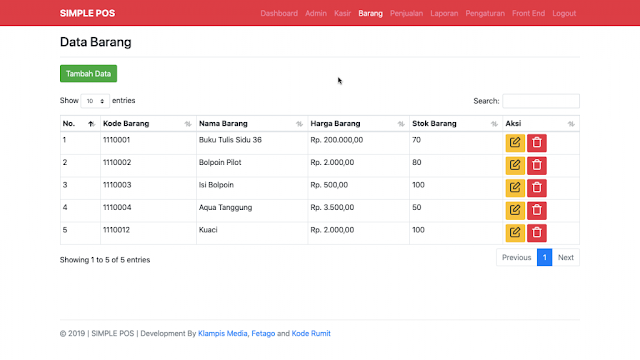Screen dimensions: 640x360
Task: Open the Front End link
Action: tap(528, 13)
